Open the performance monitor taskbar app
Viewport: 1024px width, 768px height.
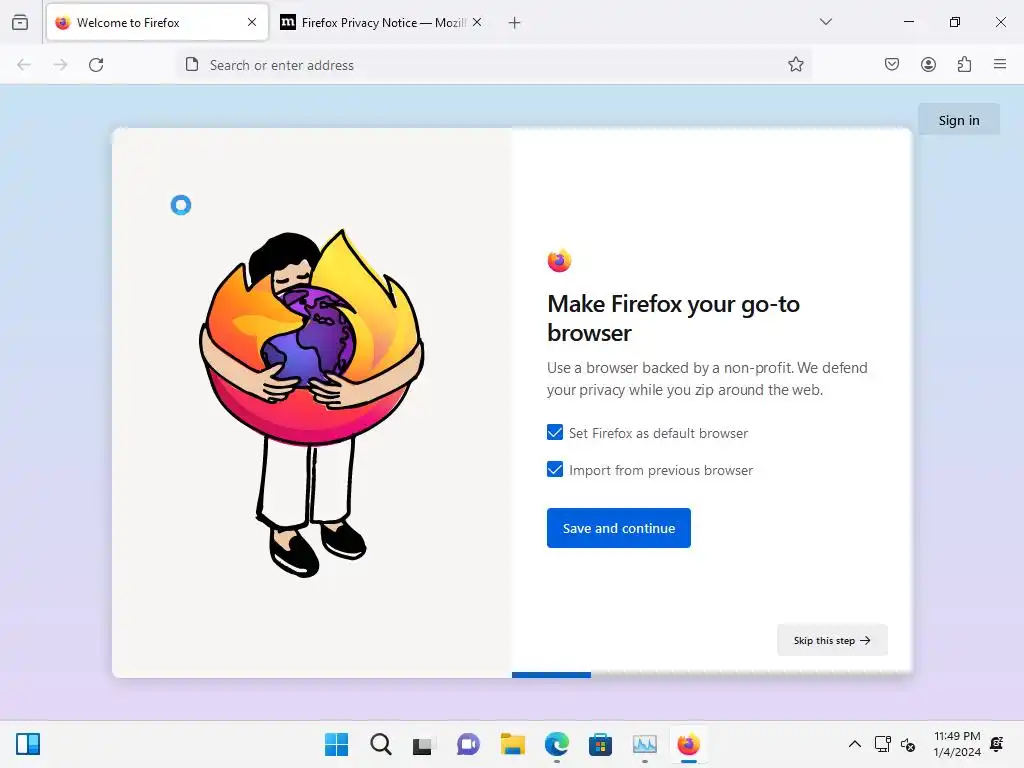[x=645, y=744]
